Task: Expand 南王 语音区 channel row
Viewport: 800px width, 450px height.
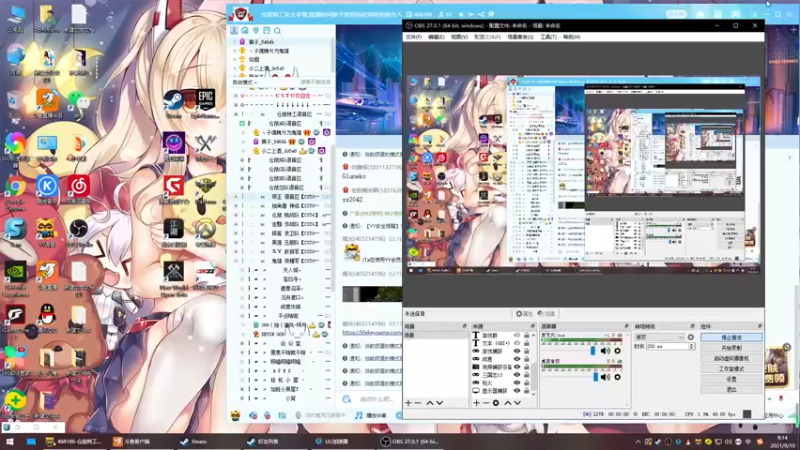Action: [236, 196]
